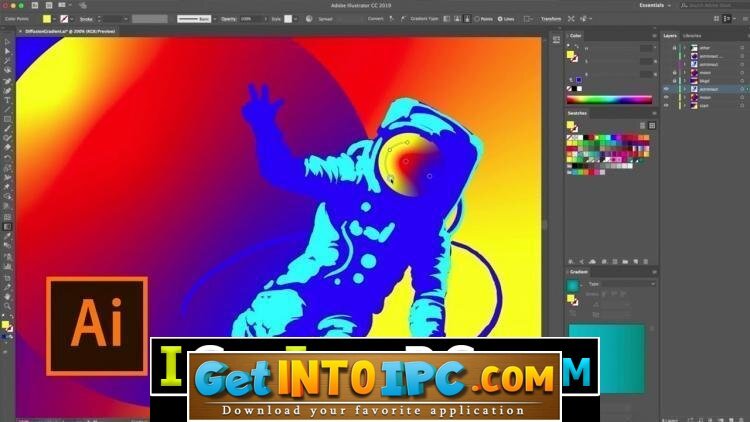This screenshot has height=422, width=750.
Task: Open the stroke weight dropdown
Action: tap(126, 19)
